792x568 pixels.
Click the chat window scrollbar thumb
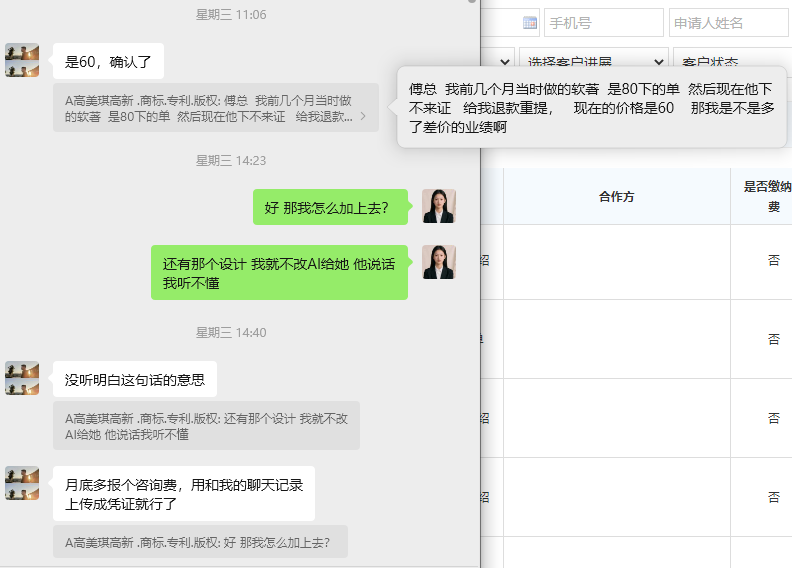tap(472, 2)
